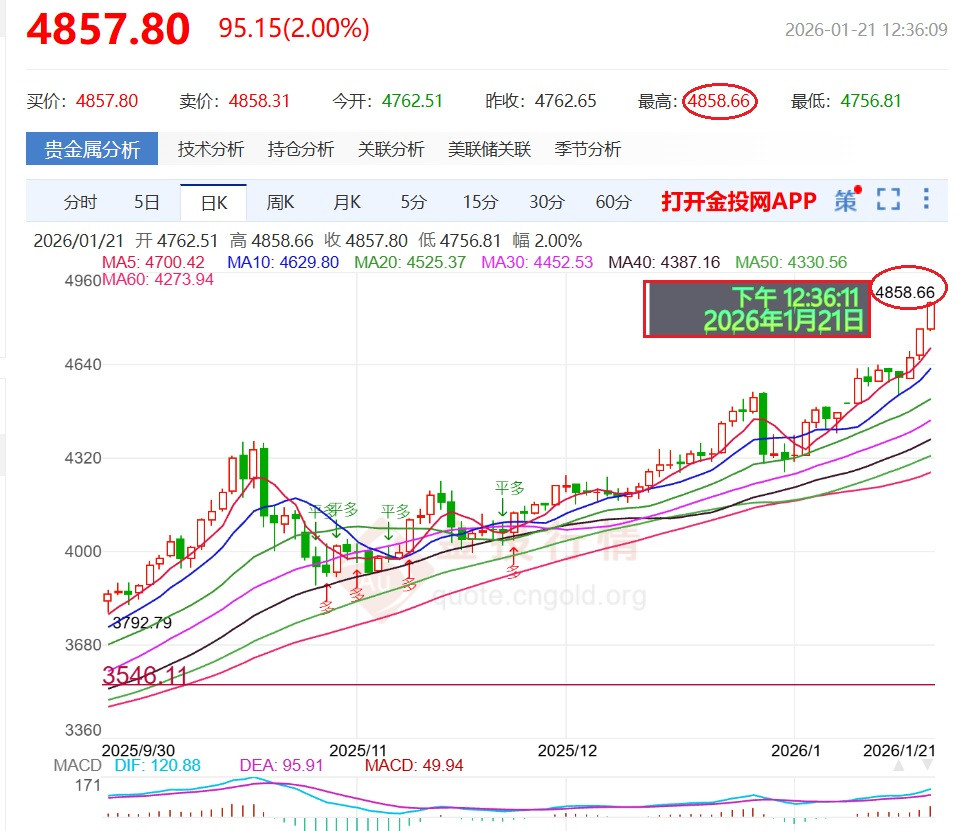Select the 日K chart period
Image resolution: width=959 pixels, height=831 pixels.
coord(213,202)
